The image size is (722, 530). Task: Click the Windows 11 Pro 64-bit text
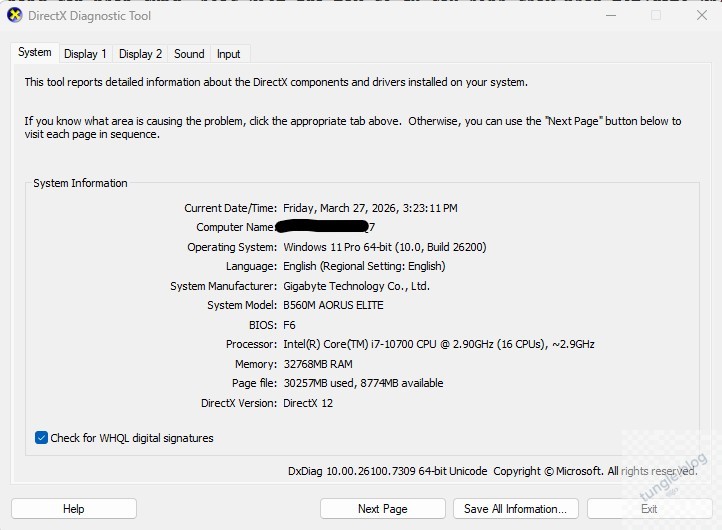385,247
